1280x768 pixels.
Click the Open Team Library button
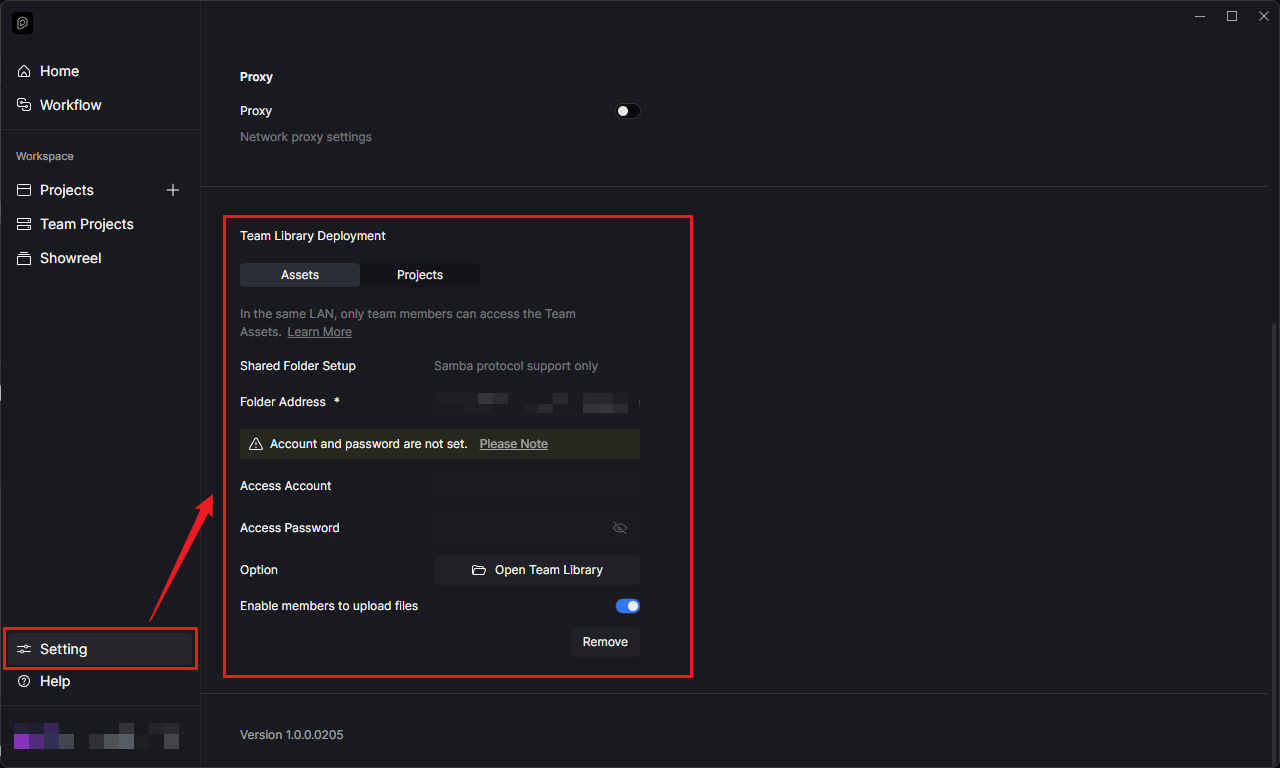[x=537, y=570]
